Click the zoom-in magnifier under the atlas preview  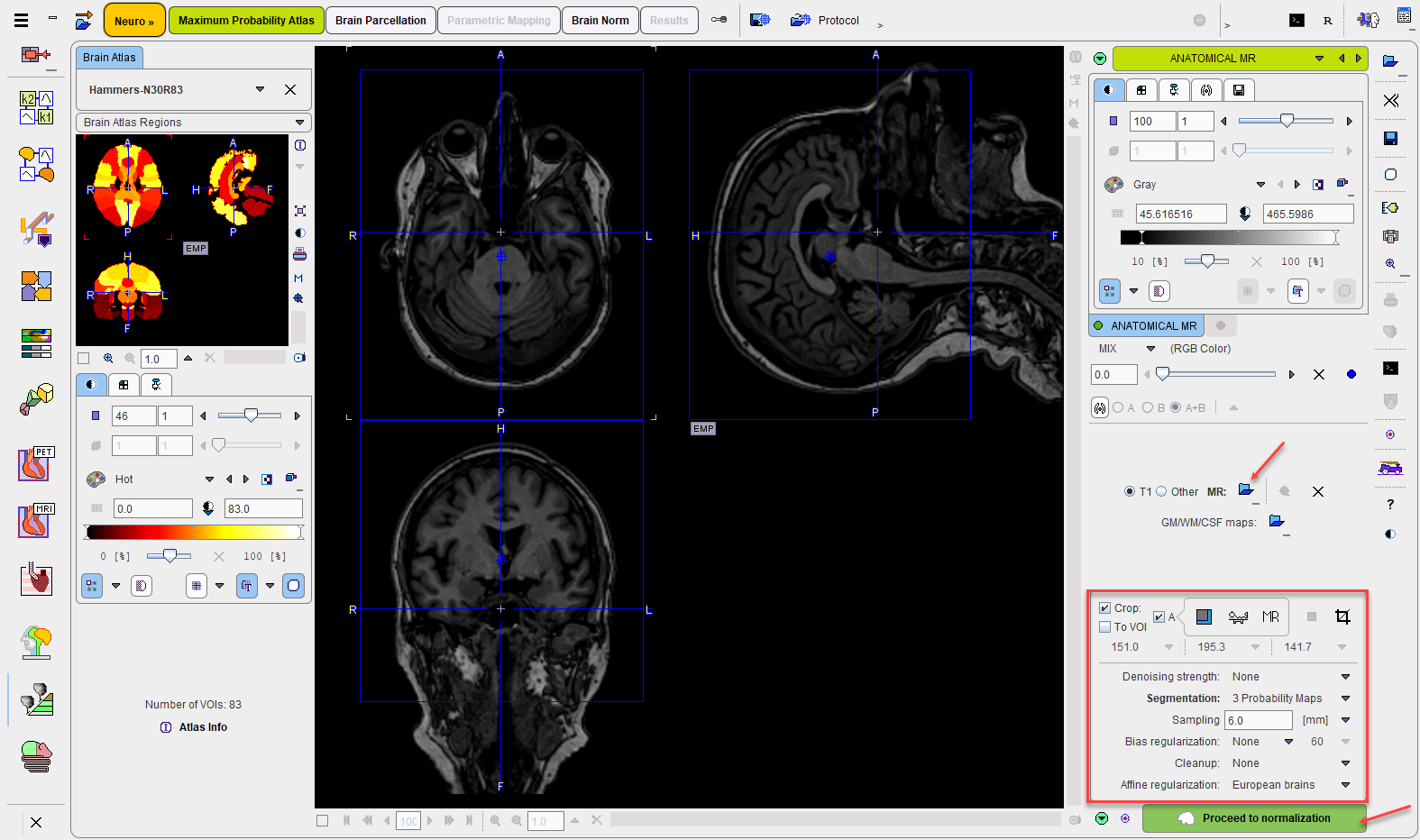click(x=108, y=358)
